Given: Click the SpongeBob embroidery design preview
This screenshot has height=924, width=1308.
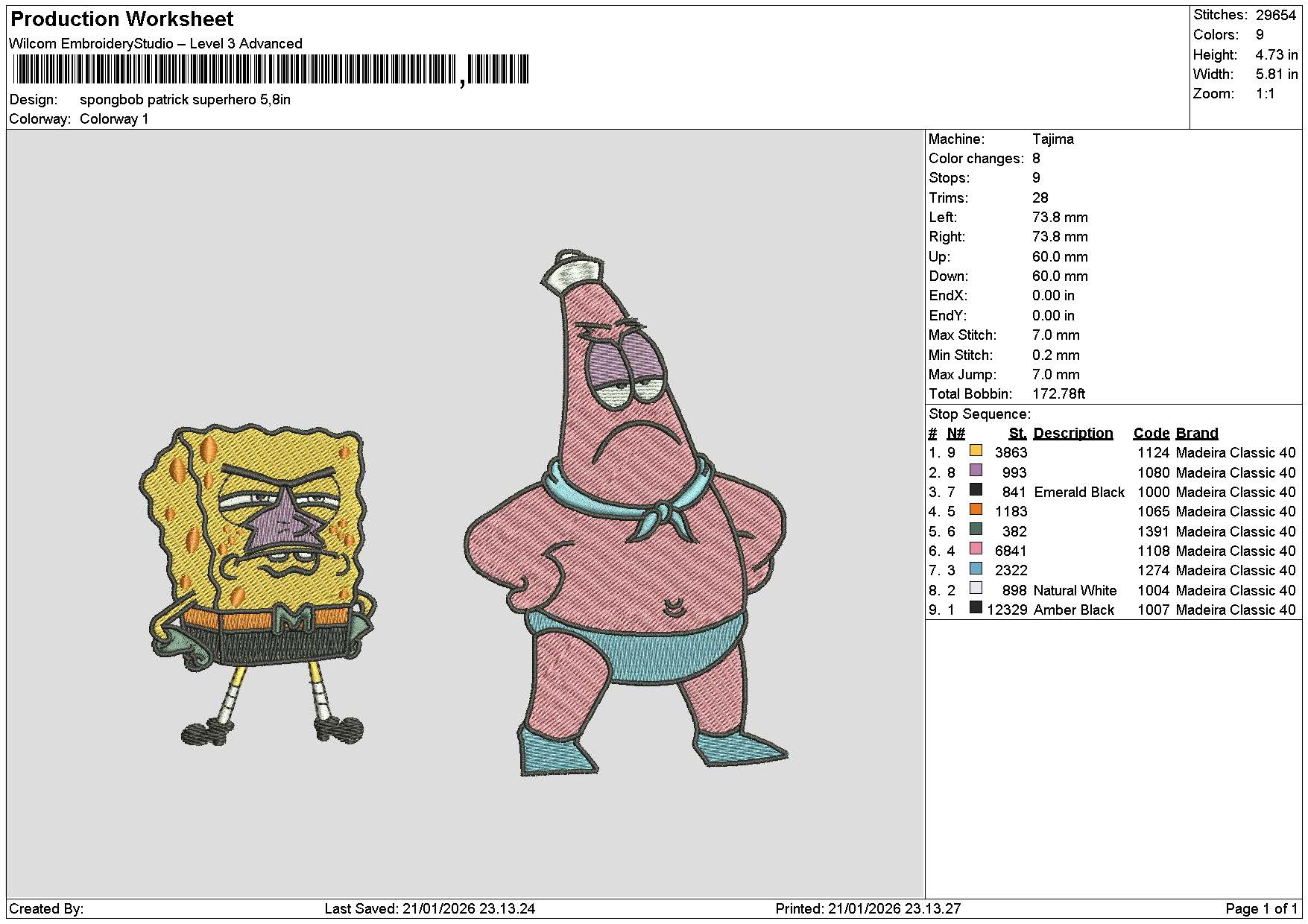Looking at the screenshot, I should (x=257, y=585).
